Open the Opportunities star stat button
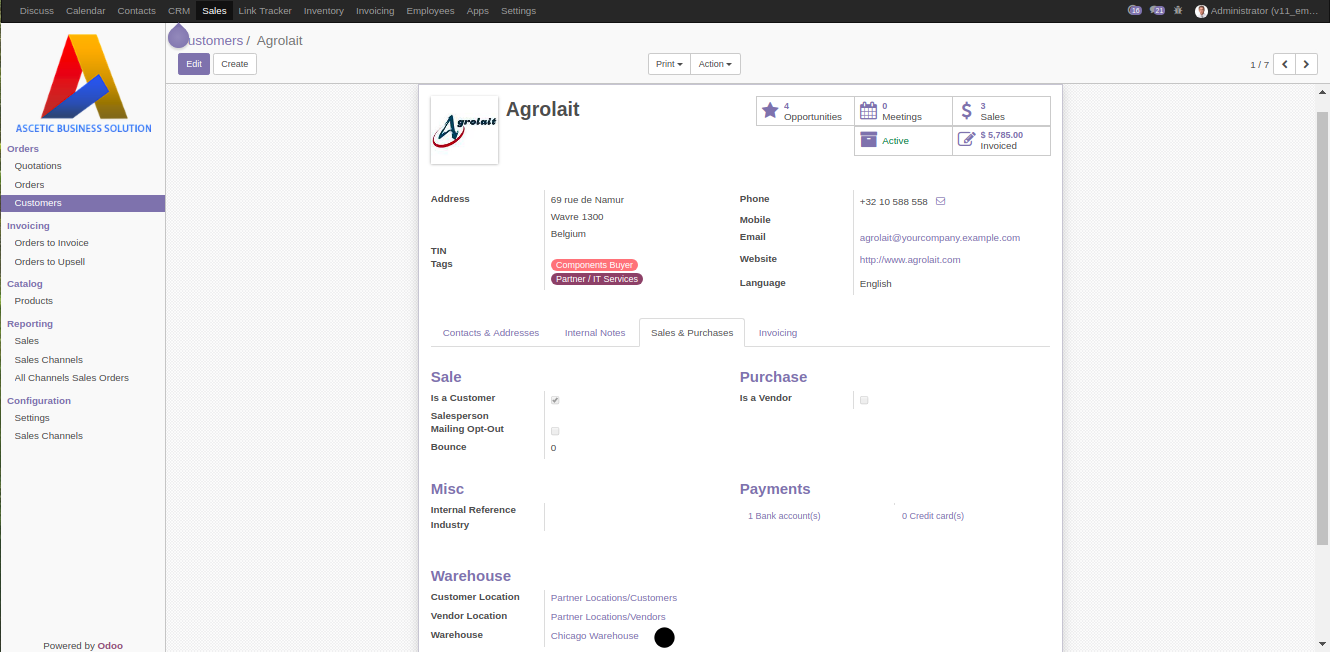The height and width of the screenshot is (652, 1330). coord(805,111)
